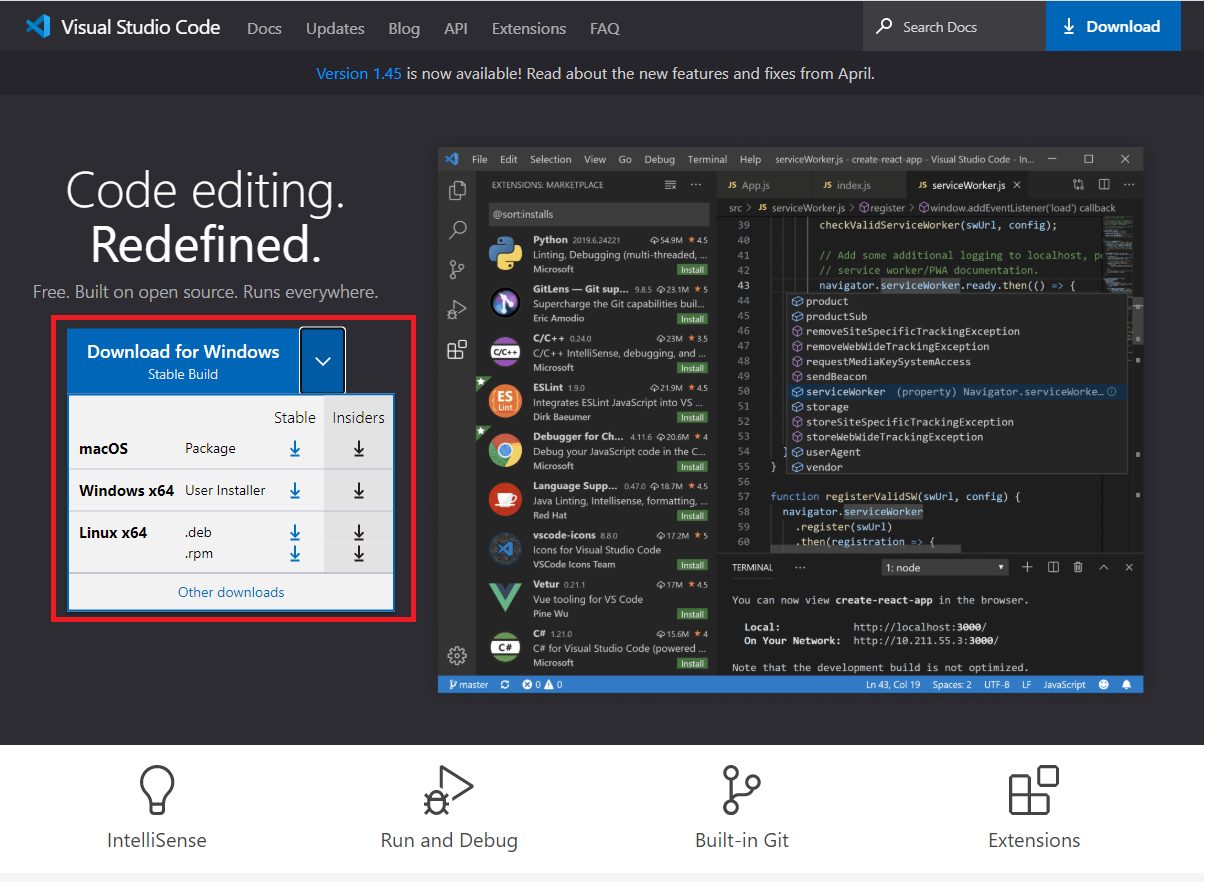The image size is (1206, 882).
Task: Download Linux .rpm Insiders package
Action: (358, 554)
